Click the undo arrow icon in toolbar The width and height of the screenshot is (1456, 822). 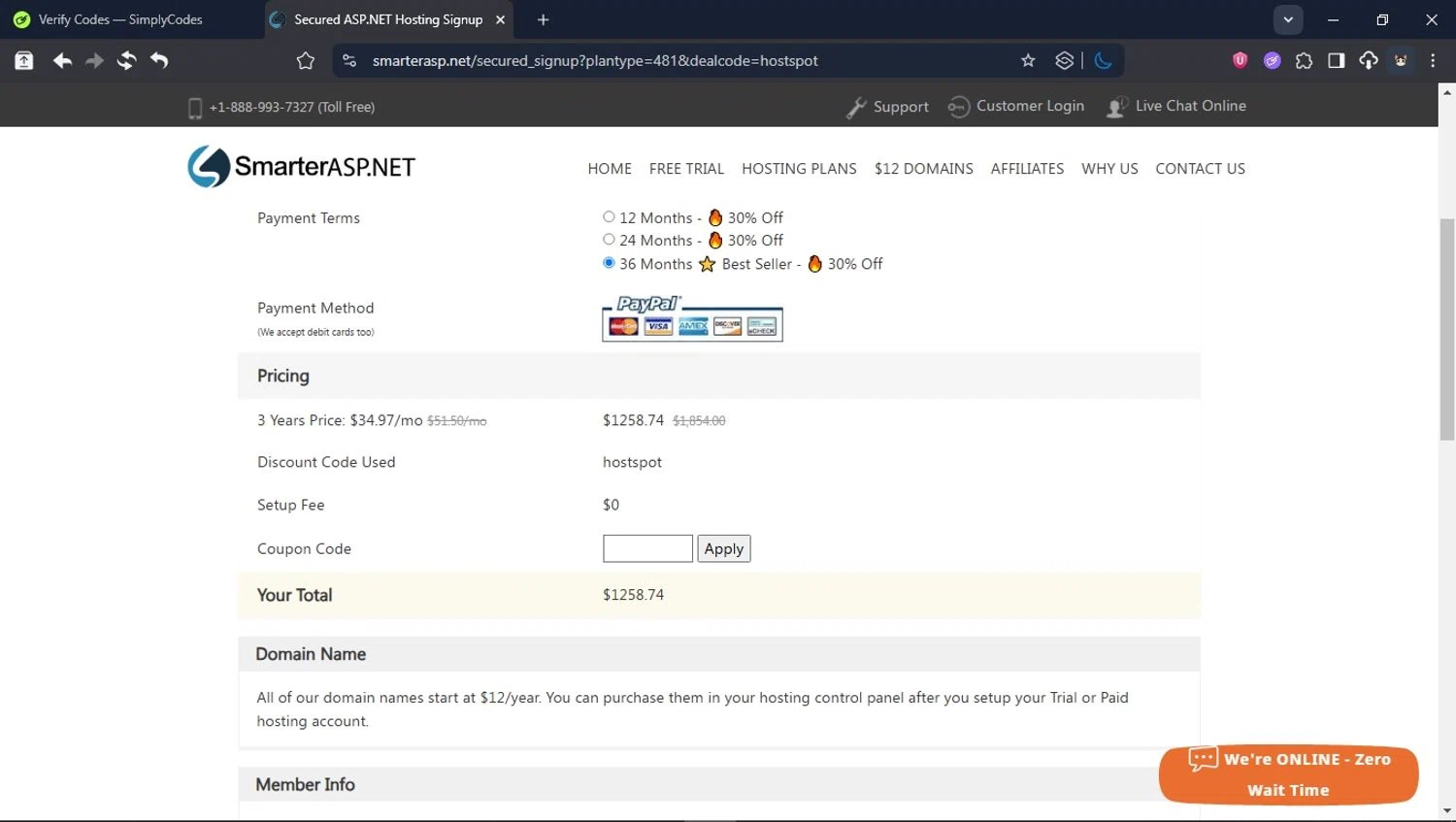[x=159, y=61]
